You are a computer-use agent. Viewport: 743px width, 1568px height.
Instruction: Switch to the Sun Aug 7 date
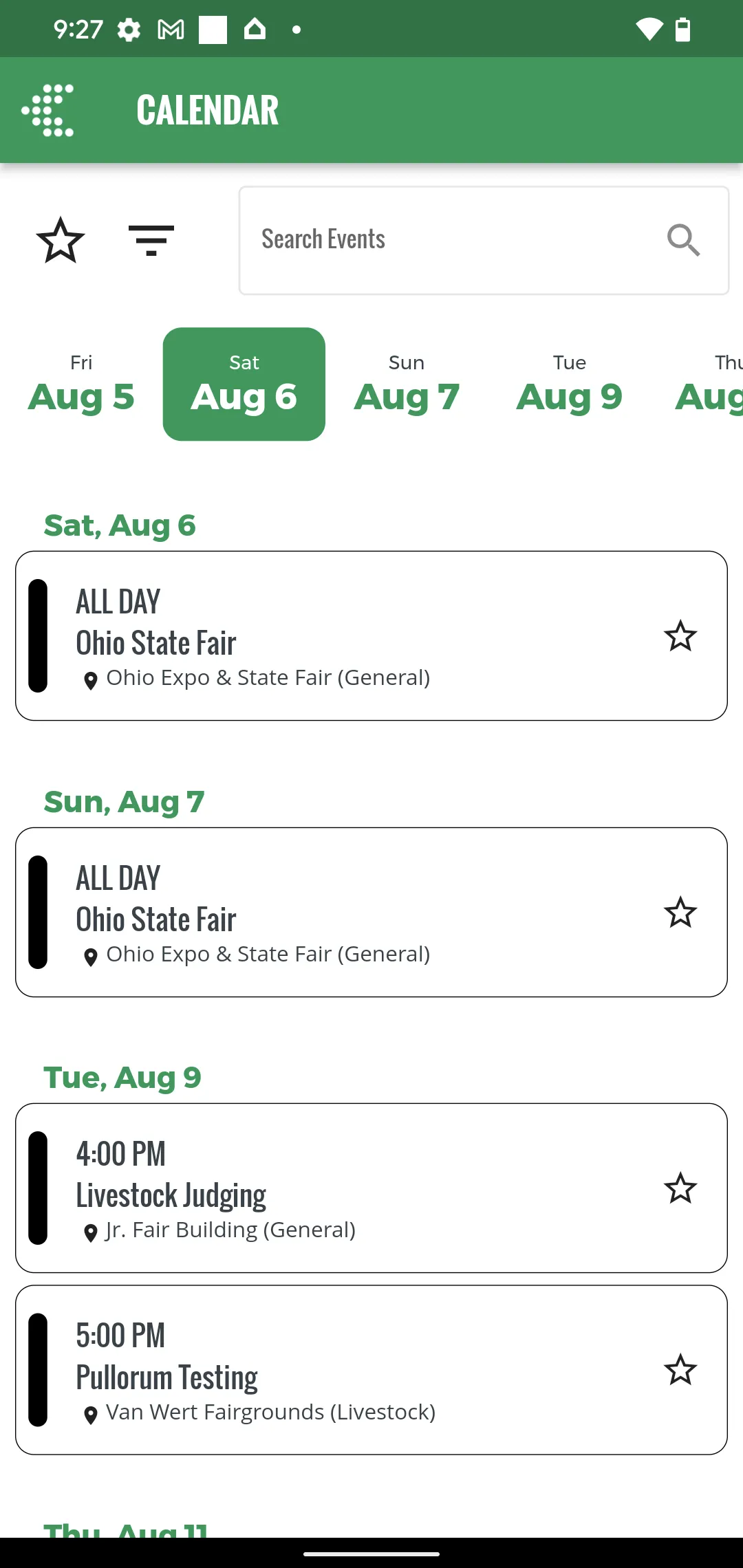click(x=407, y=384)
